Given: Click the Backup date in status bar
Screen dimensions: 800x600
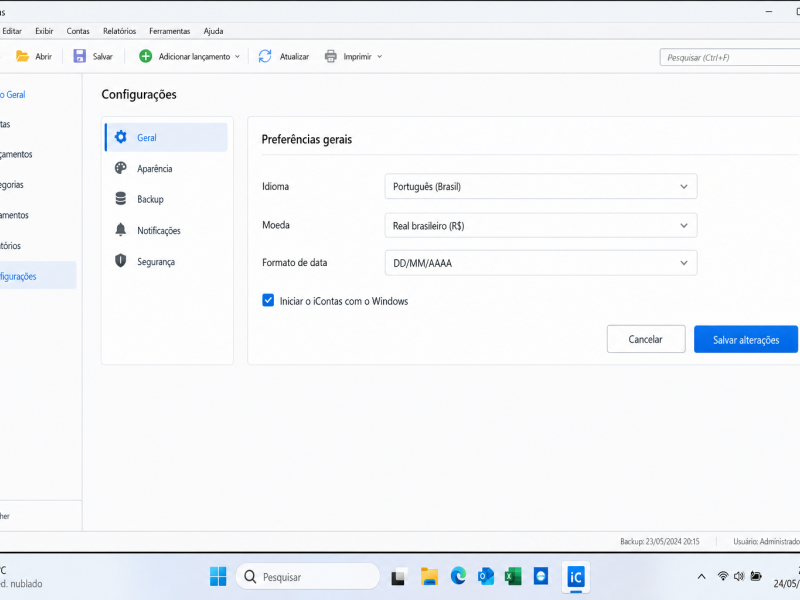Looking at the screenshot, I should pos(660,541).
